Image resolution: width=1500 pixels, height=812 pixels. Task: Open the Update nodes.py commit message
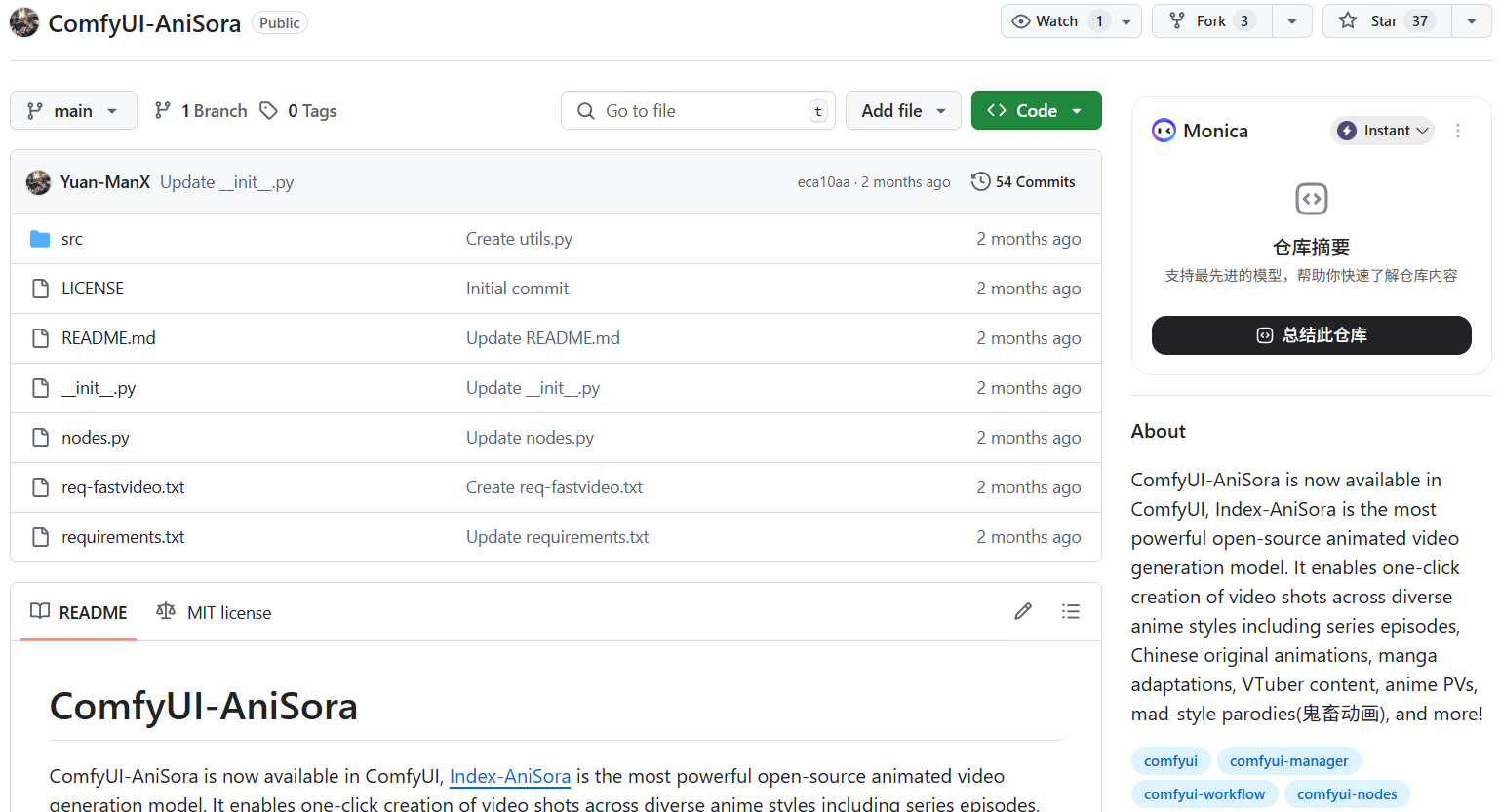pyautogui.click(x=530, y=438)
